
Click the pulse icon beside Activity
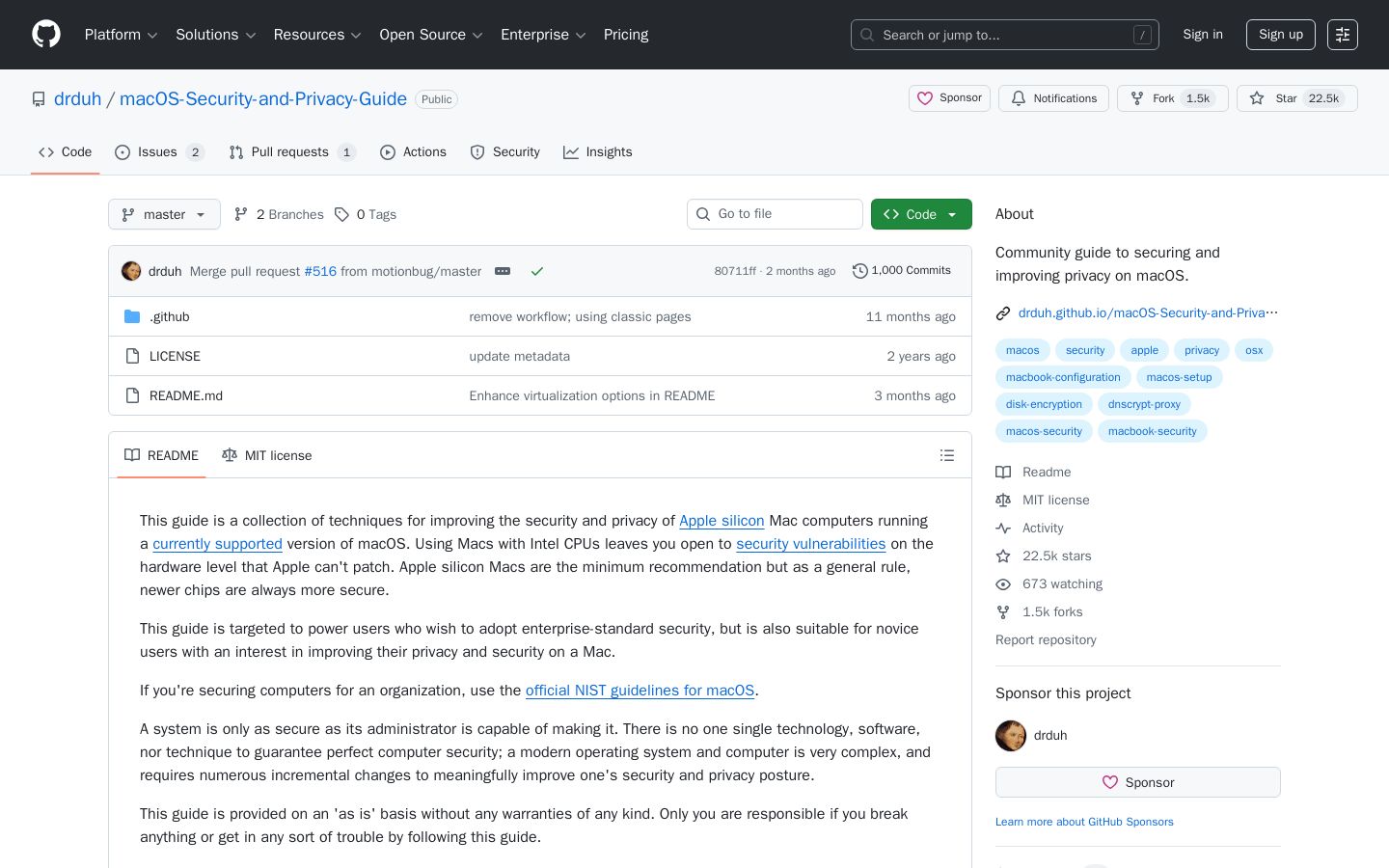pyautogui.click(x=1003, y=528)
